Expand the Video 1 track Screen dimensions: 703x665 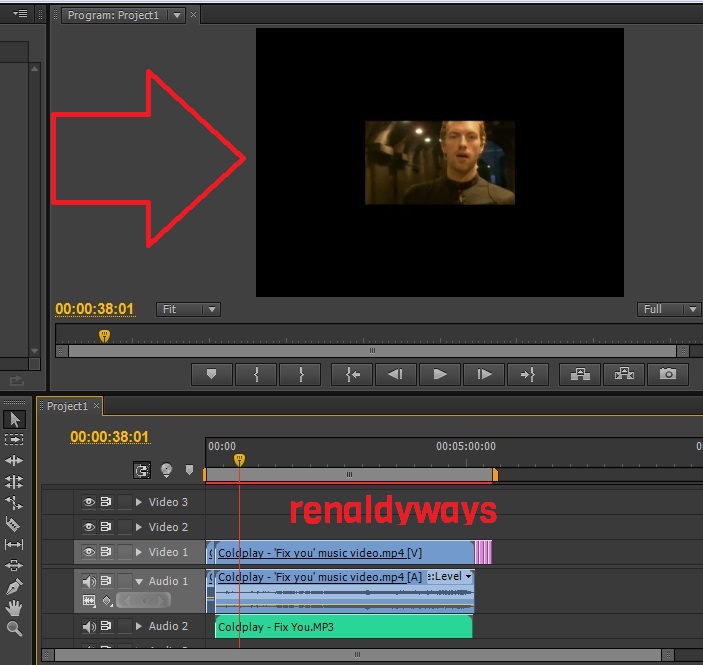[x=139, y=552]
